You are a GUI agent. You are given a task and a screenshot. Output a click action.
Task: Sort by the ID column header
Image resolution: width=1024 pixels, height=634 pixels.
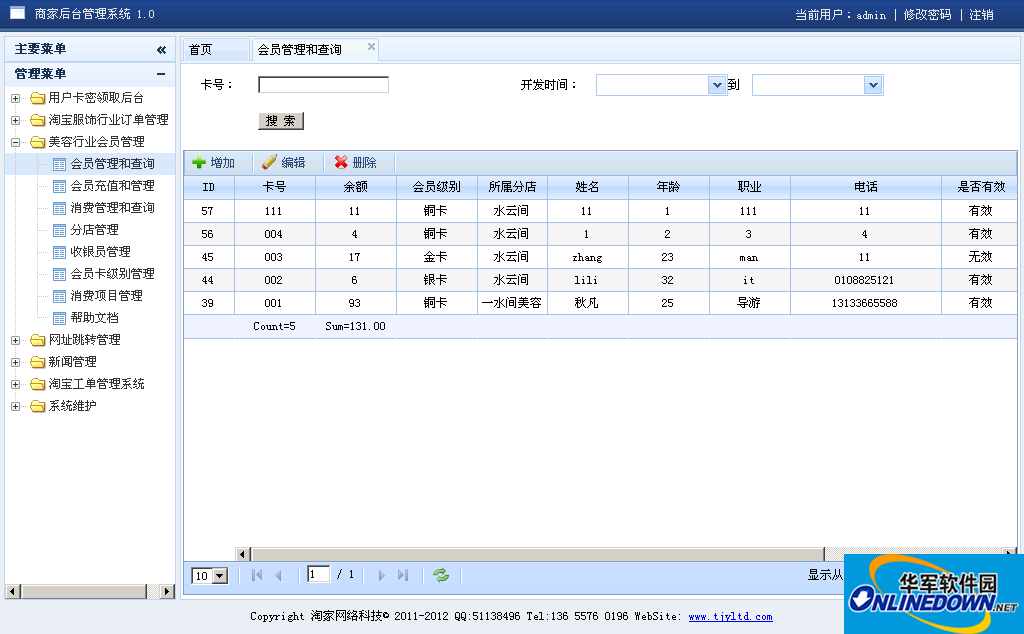pos(208,187)
